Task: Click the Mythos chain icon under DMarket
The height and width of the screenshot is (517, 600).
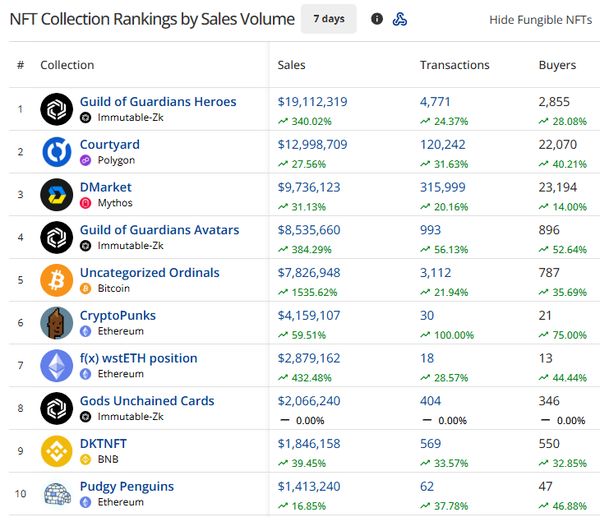Action: pos(85,203)
